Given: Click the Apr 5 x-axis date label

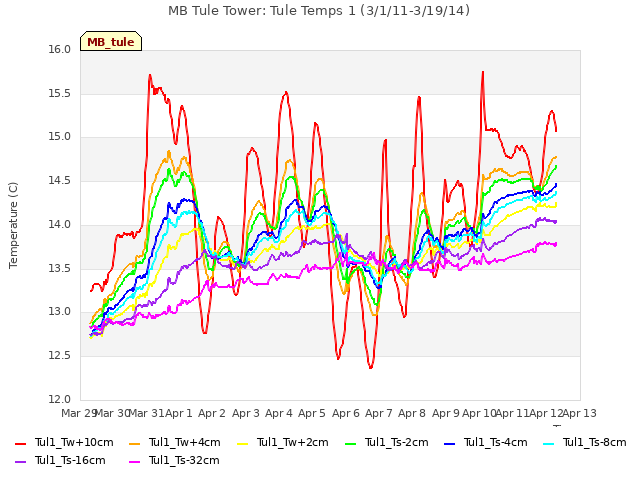Looking at the screenshot, I should point(312,413).
